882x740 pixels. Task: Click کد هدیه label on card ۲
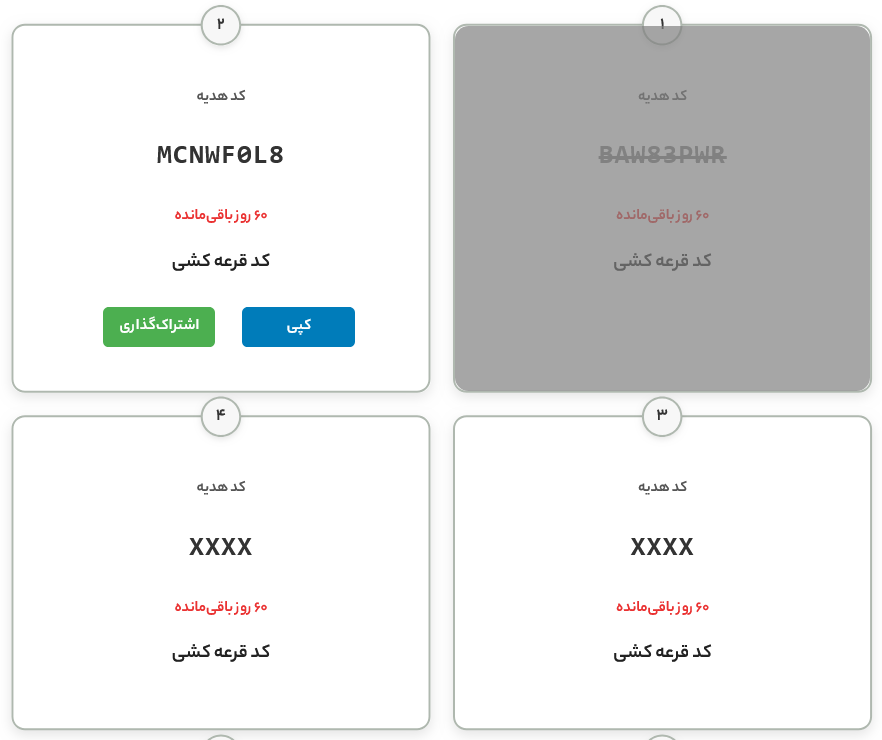pos(221,95)
